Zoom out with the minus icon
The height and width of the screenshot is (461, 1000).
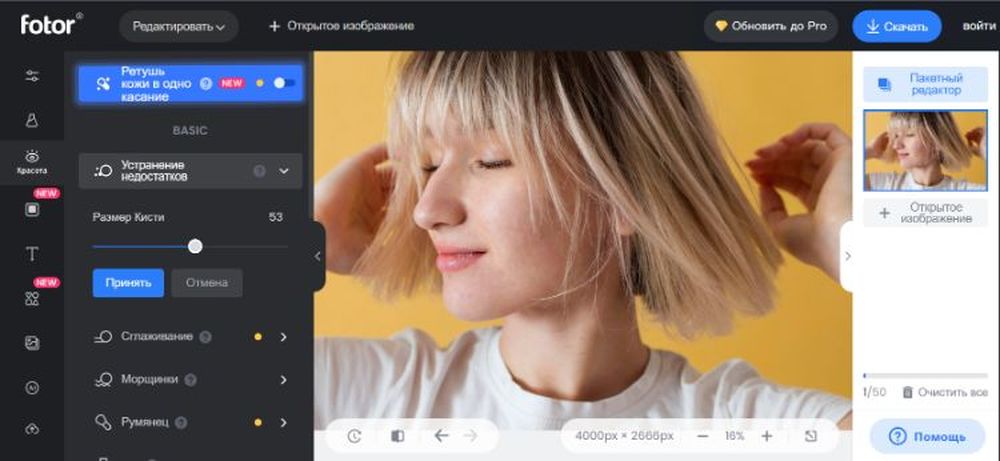point(702,436)
